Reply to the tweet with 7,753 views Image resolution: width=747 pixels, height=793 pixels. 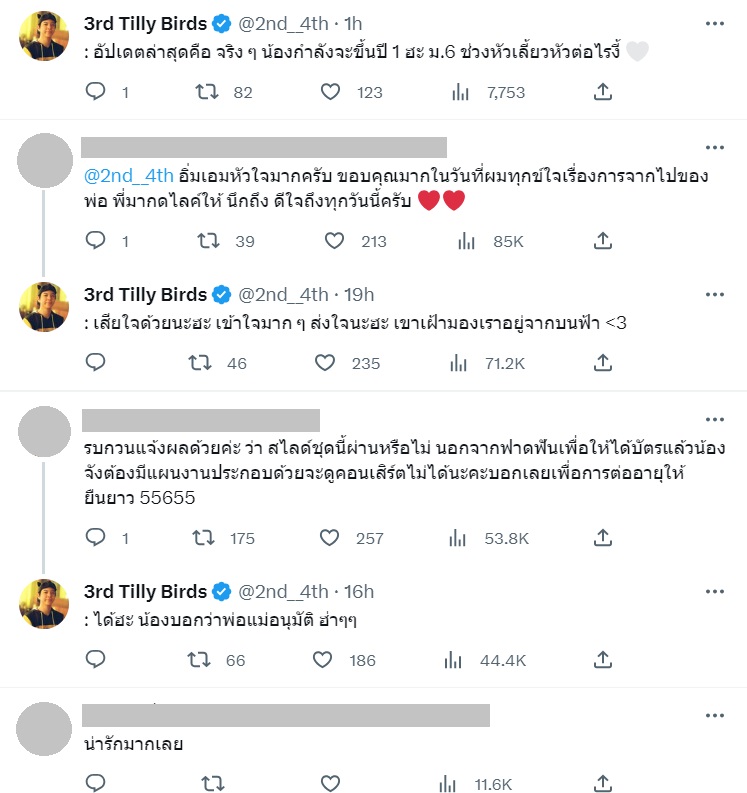(96, 93)
